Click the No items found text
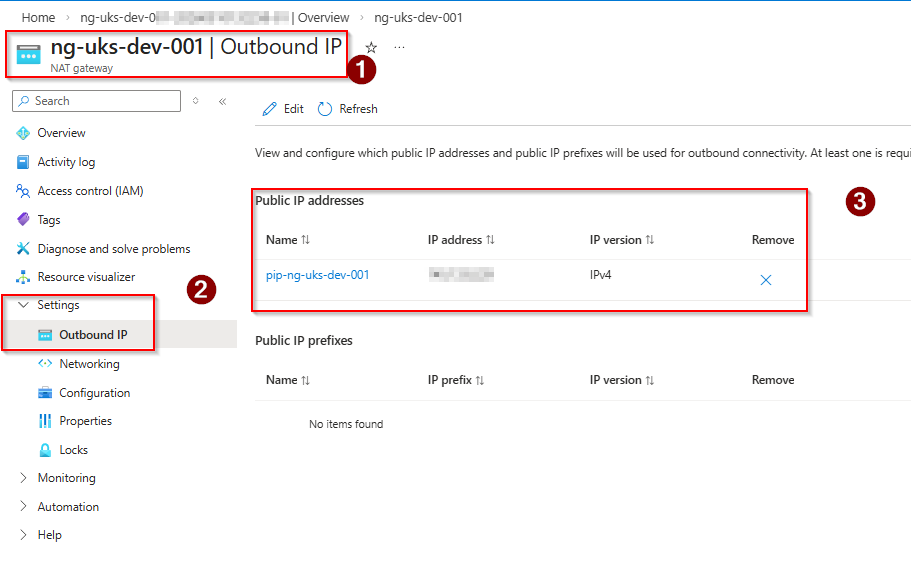 (346, 425)
